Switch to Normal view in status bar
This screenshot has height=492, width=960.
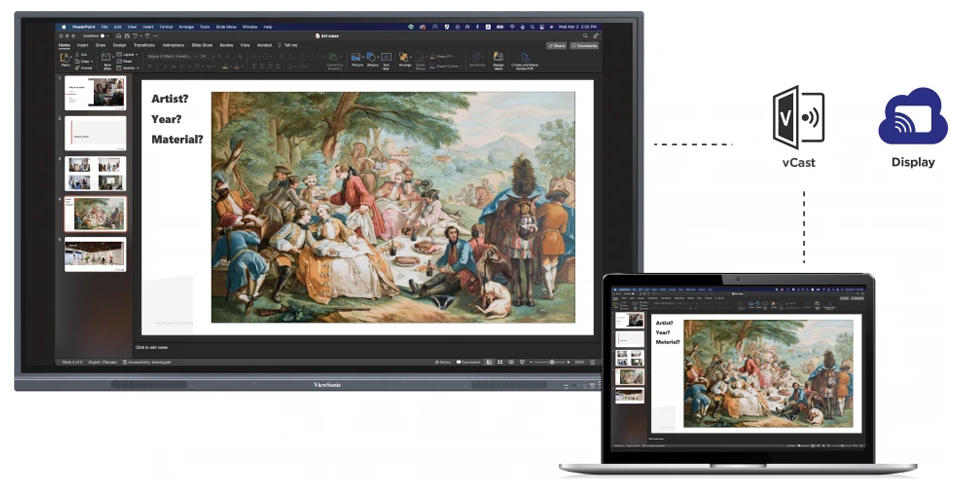tap(489, 362)
